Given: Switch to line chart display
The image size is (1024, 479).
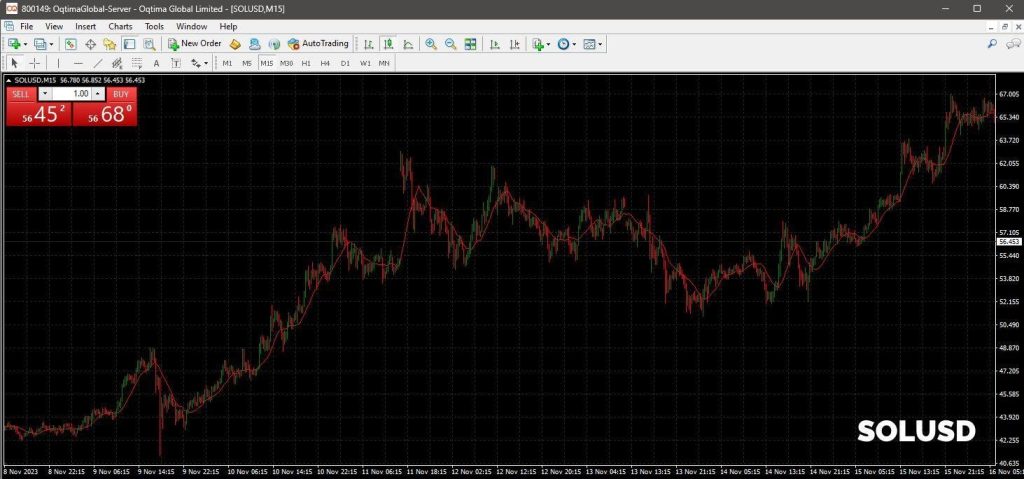Looking at the screenshot, I should (408, 44).
